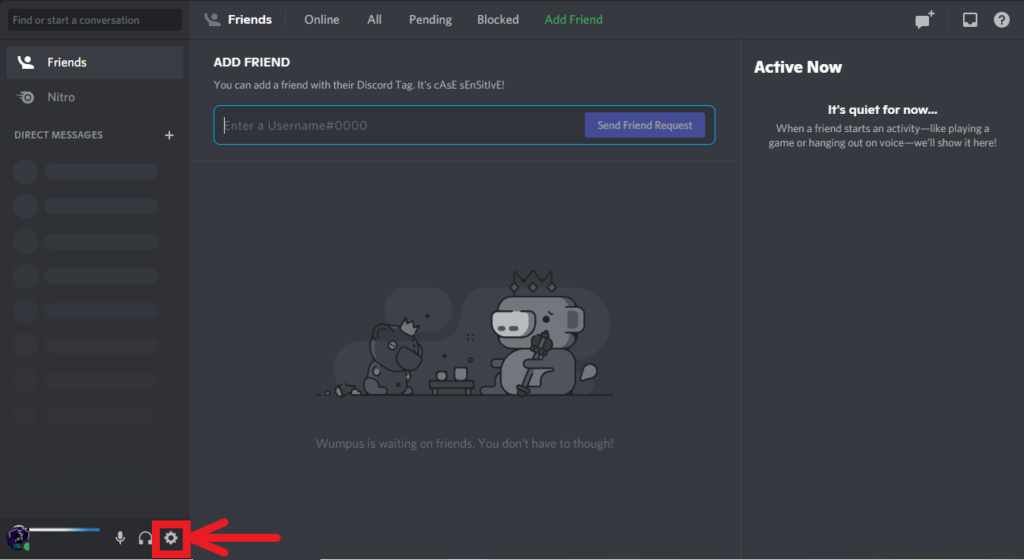Open Nitro in the sidebar

pos(95,97)
